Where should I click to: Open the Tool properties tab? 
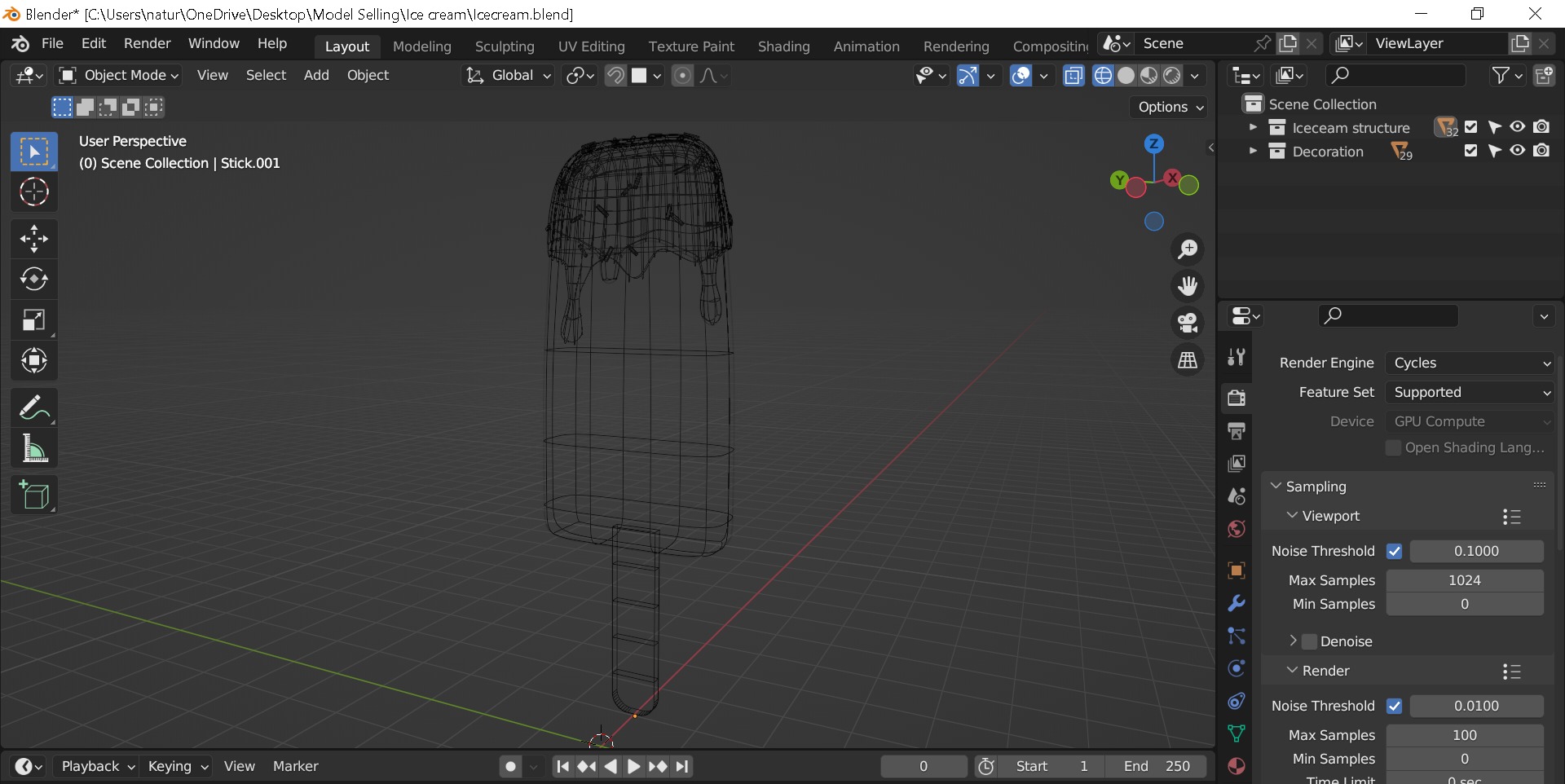tap(1237, 357)
